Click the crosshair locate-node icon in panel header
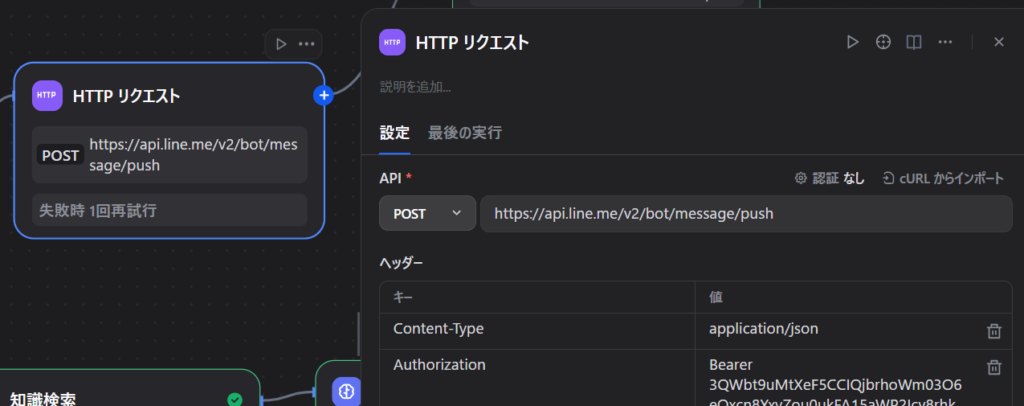This screenshot has height=406, width=1024. pos(883,42)
